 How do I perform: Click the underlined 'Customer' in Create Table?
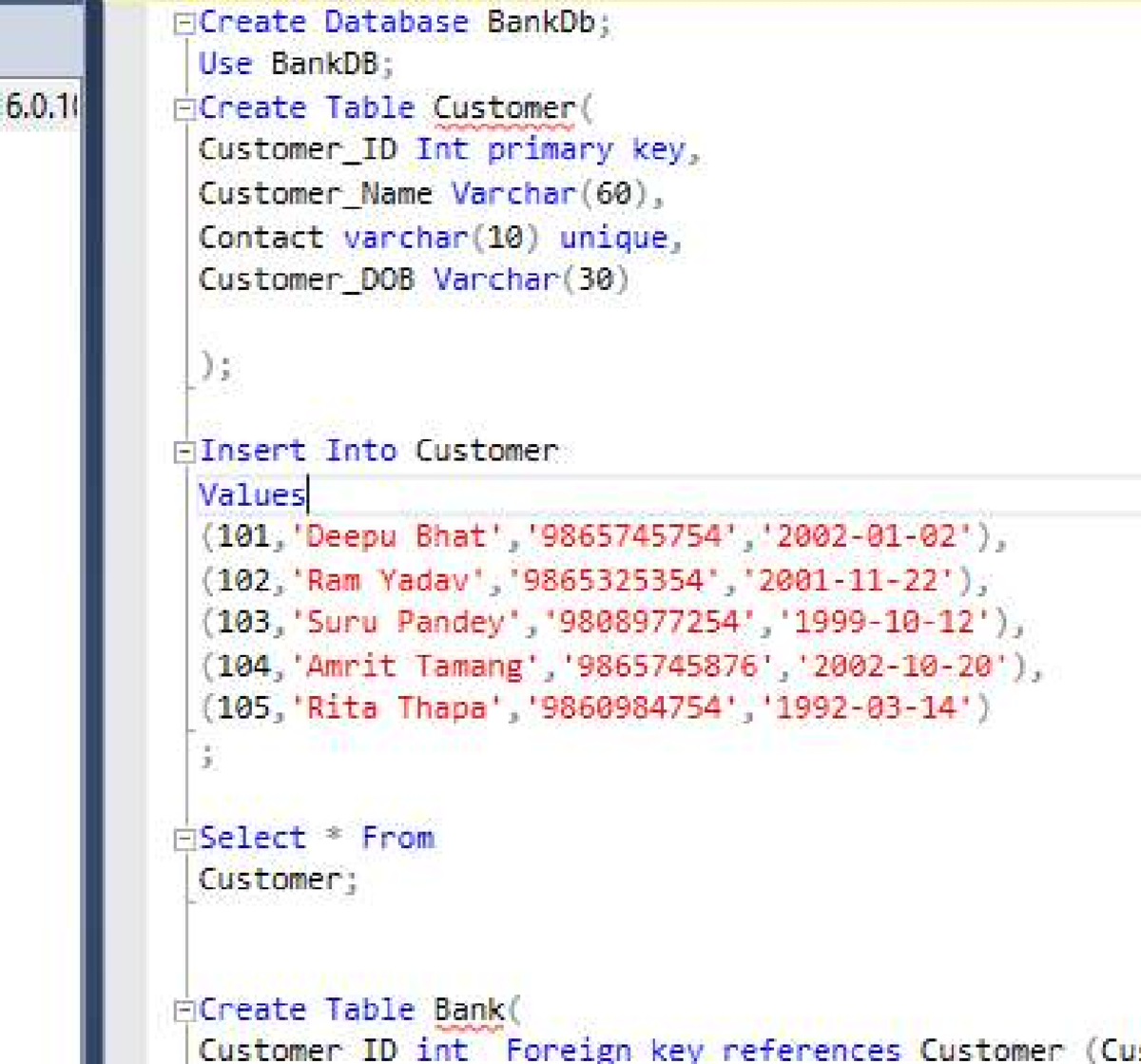pos(504,109)
